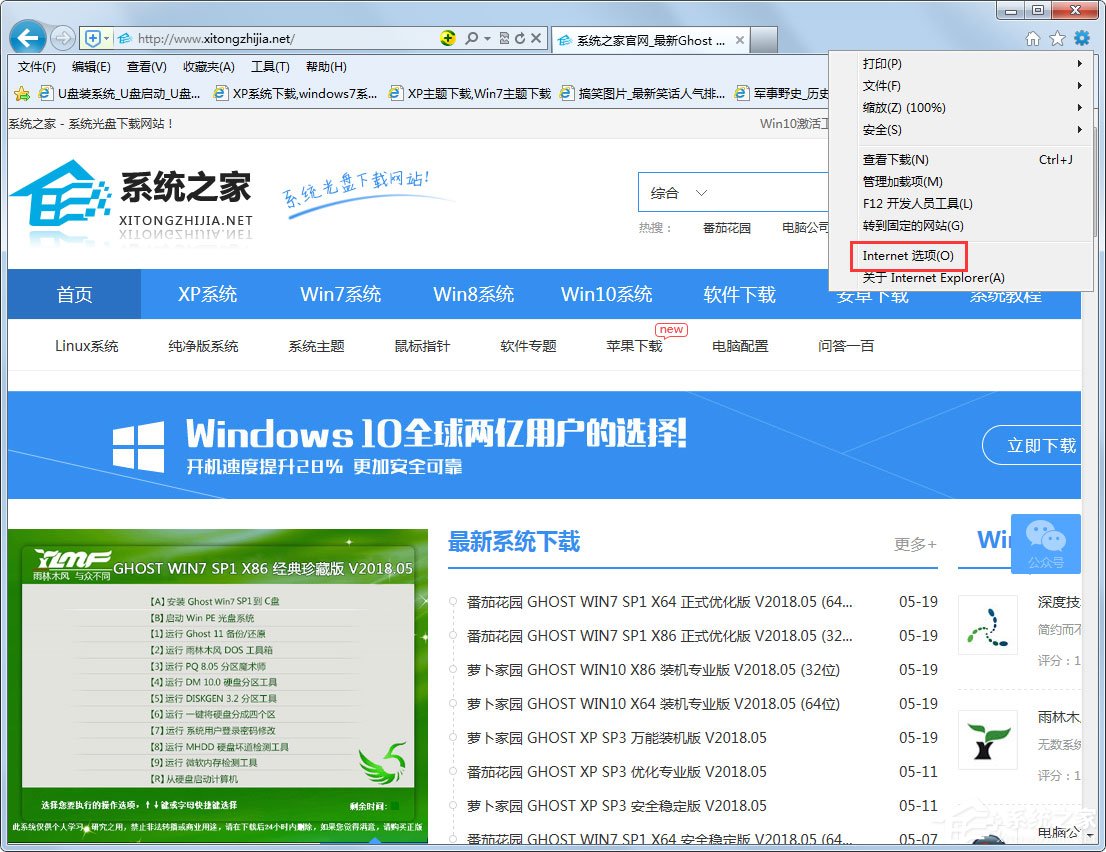Viewport: 1106px width, 852px height.
Task: Click the 立即下载 button
Action: point(1041,446)
